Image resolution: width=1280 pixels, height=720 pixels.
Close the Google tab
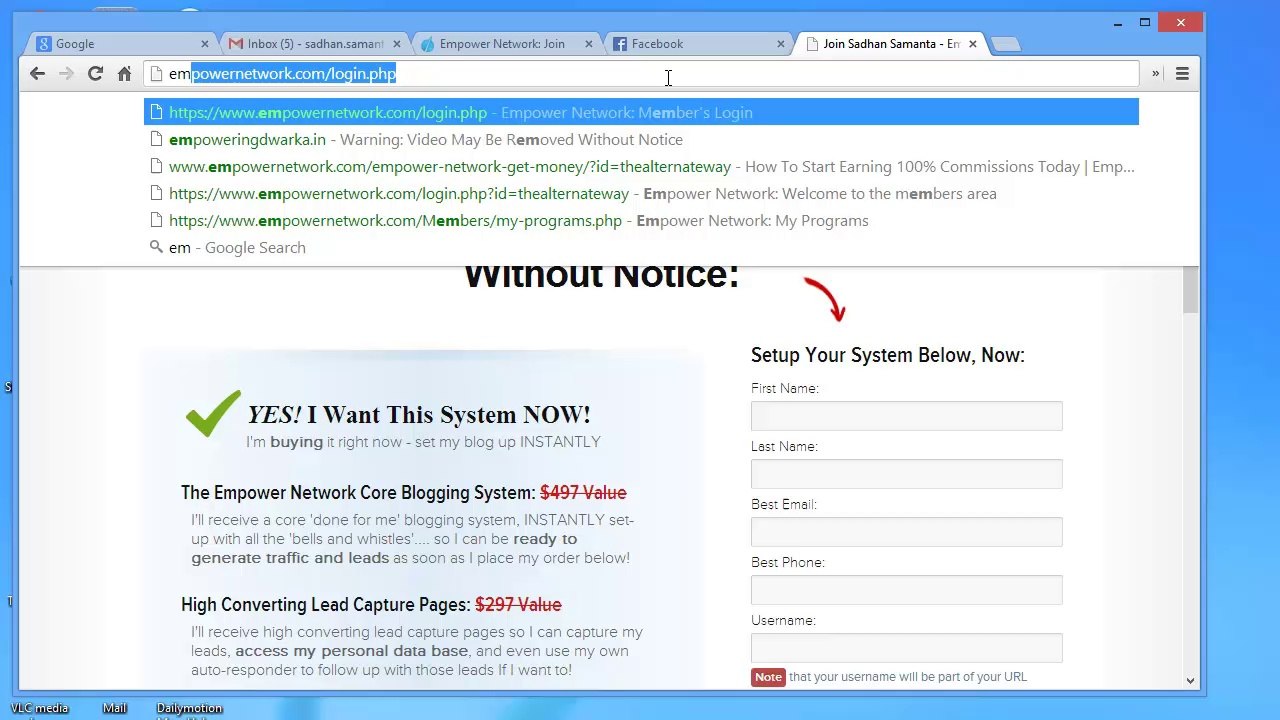[x=205, y=44]
